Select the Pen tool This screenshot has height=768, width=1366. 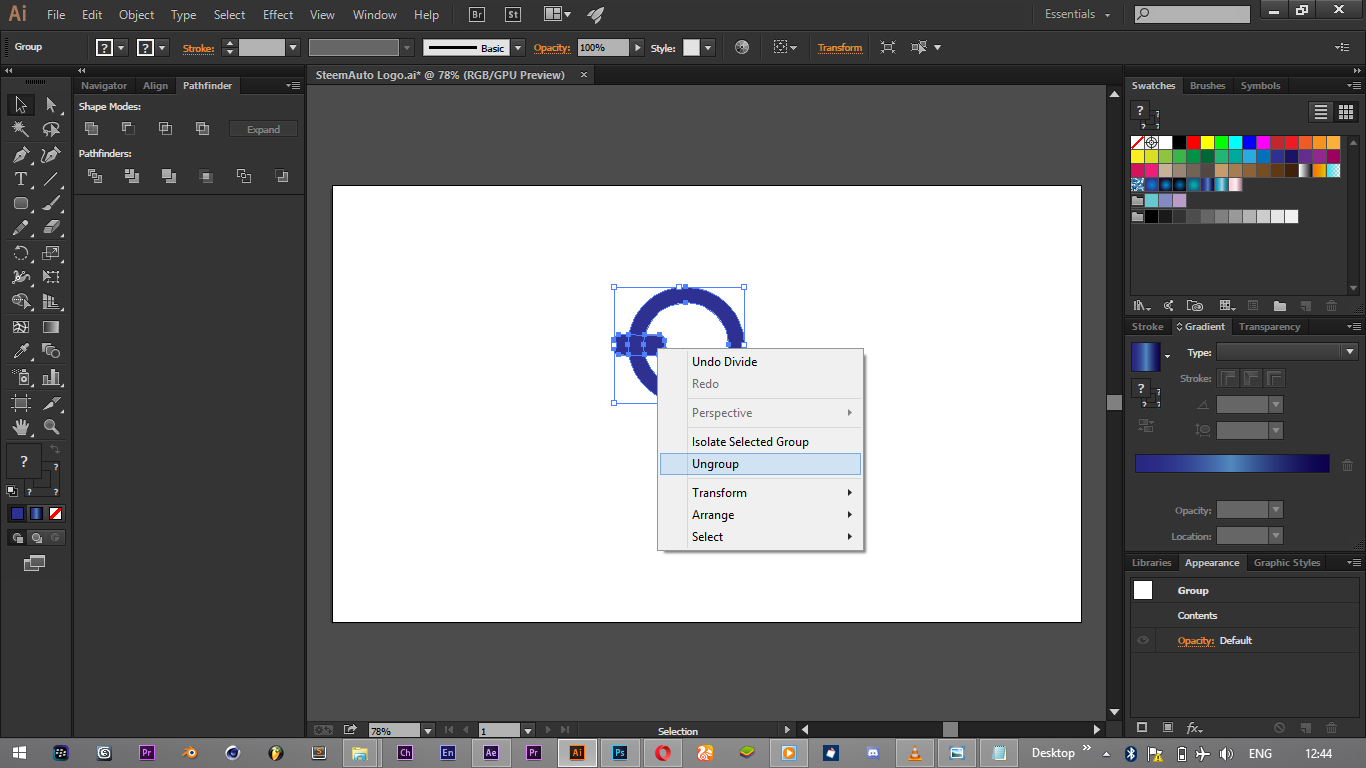click(x=20, y=154)
